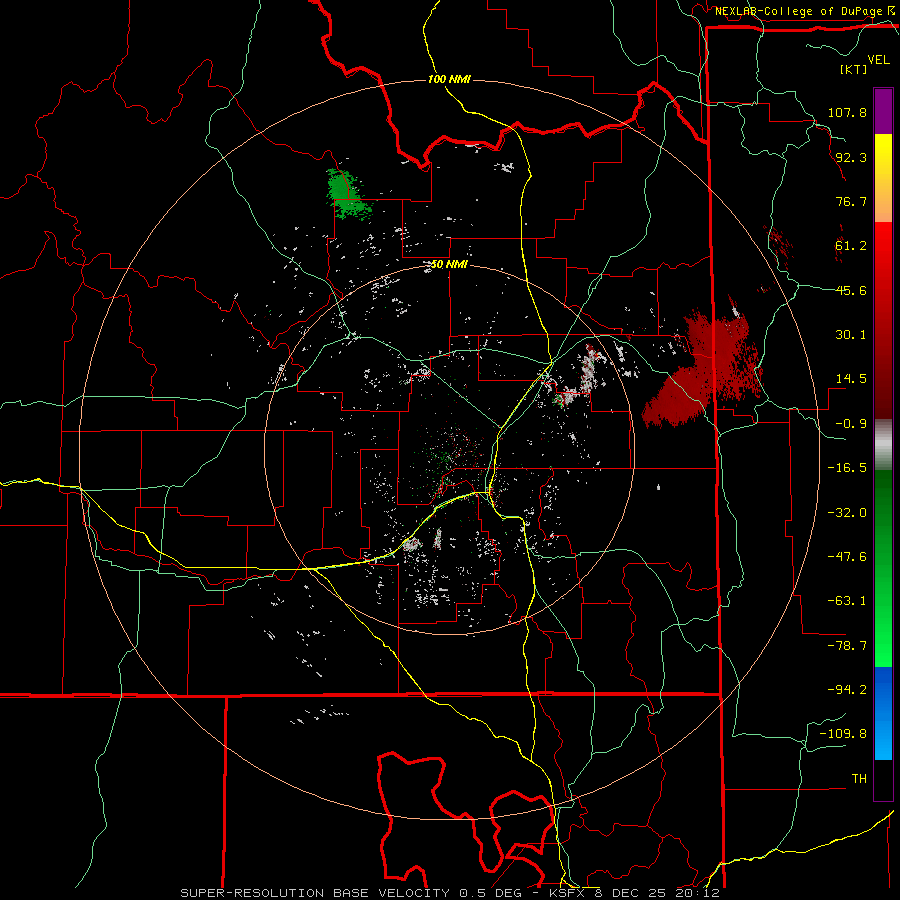
Task: Click the 50 NMI range ring label
Action: click(449, 265)
